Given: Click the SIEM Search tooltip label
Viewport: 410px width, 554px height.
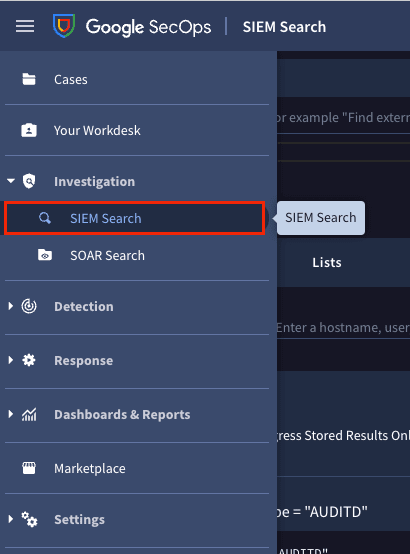Looking at the screenshot, I should tap(321, 218).
